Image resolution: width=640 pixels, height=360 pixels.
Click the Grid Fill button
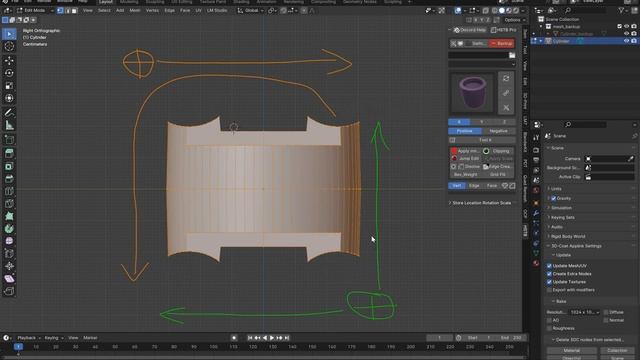click(x=498, y=174)
